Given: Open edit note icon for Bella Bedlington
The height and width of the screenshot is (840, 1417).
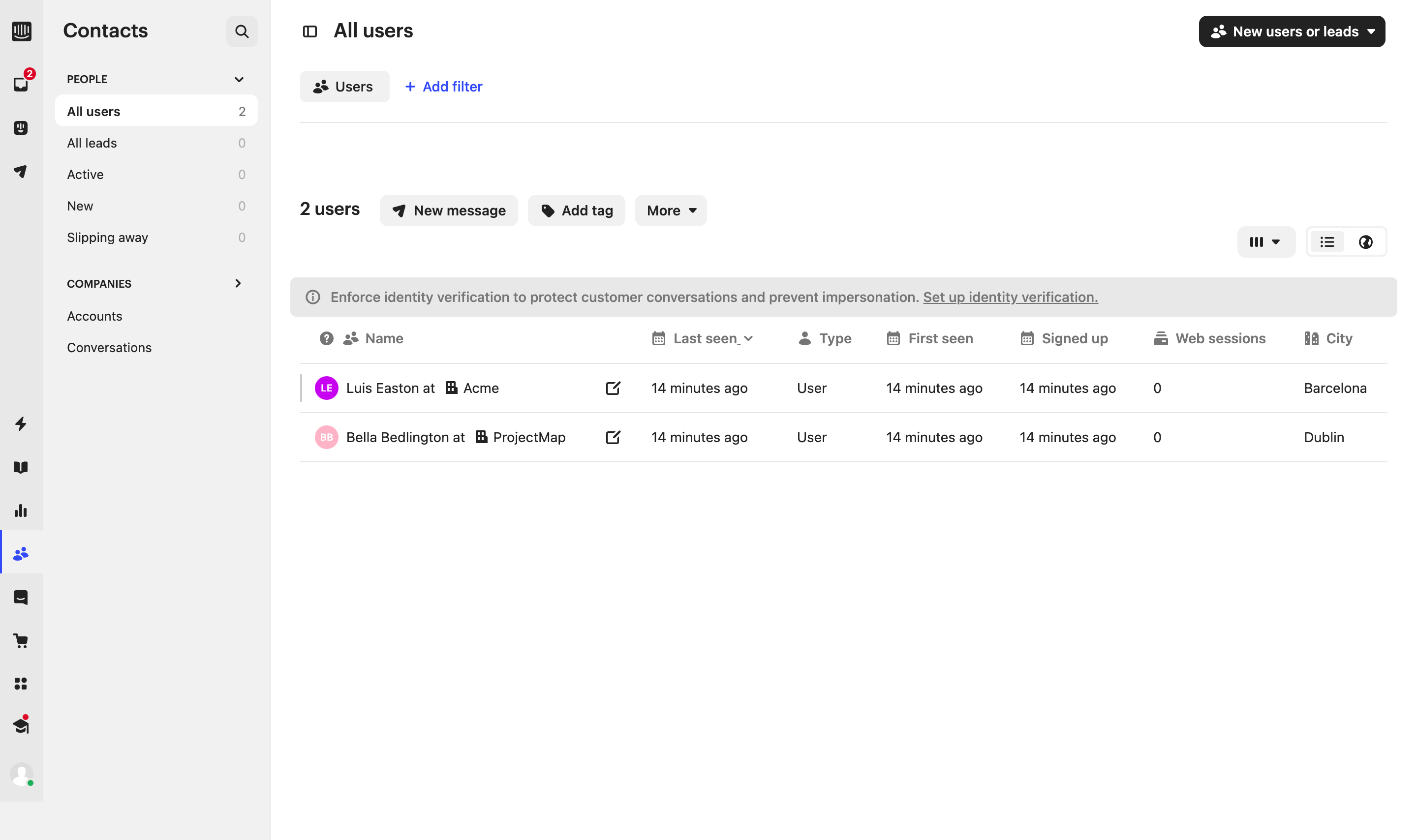Looking at the screenshot, I should coord(613,438).
